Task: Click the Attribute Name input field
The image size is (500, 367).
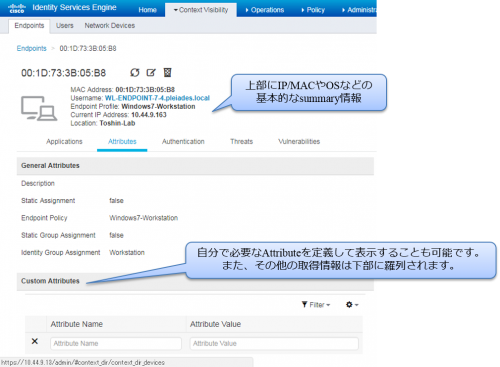Action: tap(116, 343)
